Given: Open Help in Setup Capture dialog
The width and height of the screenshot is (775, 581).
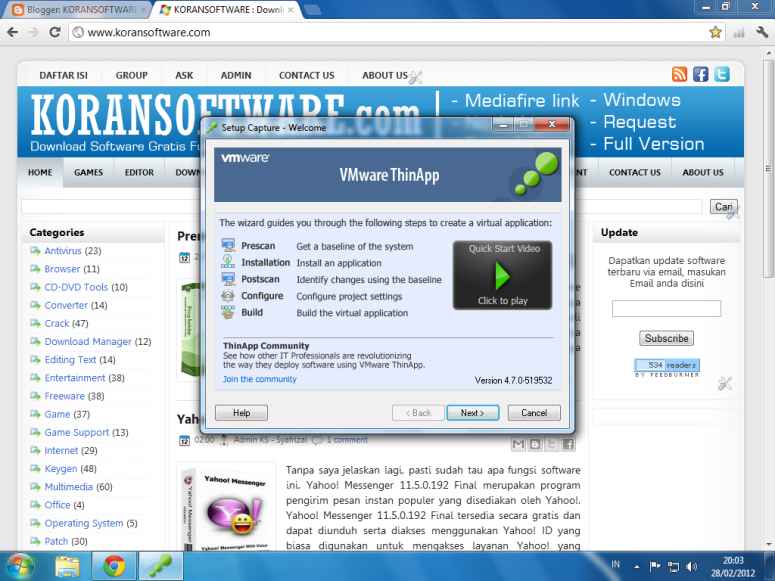Looking at the screenshot, I should (241, 412).
